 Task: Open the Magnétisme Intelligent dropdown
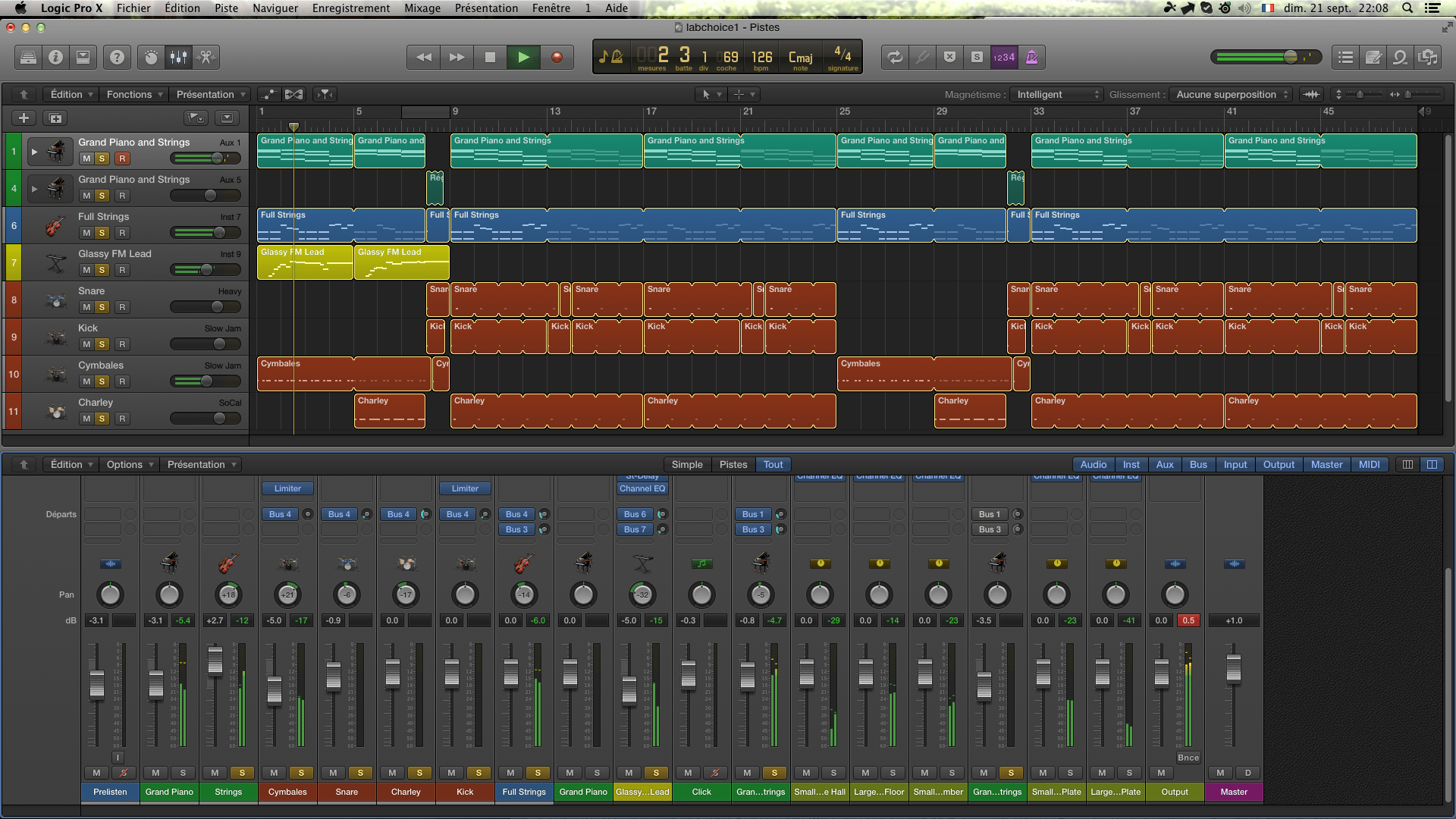pyautogui.click(x=1058, y=95)
